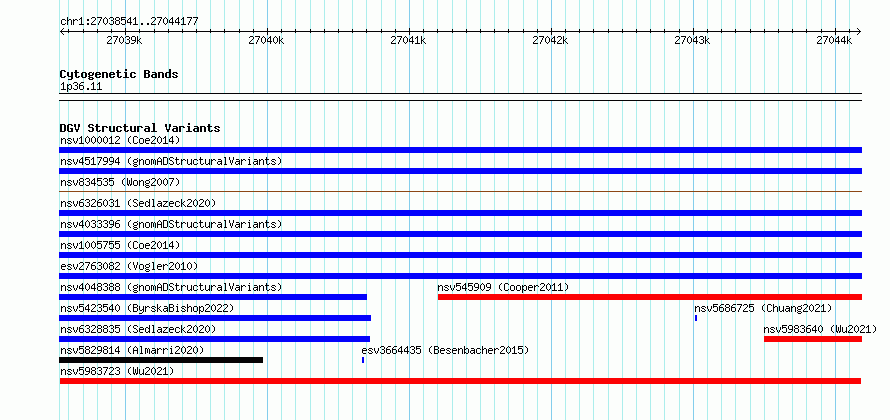
Task: Click the blue bar under nsv4517994
Action: click(x=460, y=171)
